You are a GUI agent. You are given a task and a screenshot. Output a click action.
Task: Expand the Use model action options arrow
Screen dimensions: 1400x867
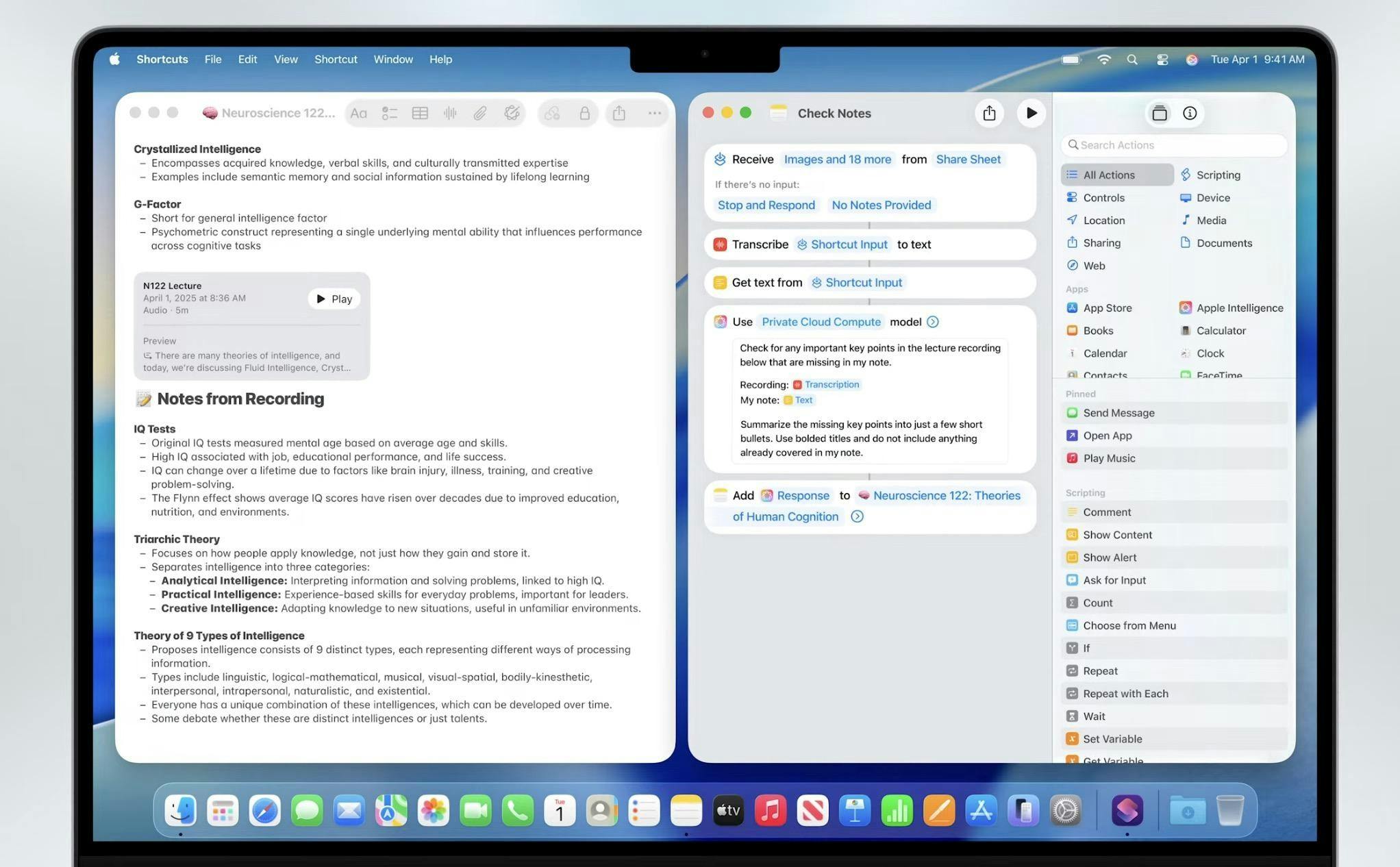(932, 322)
